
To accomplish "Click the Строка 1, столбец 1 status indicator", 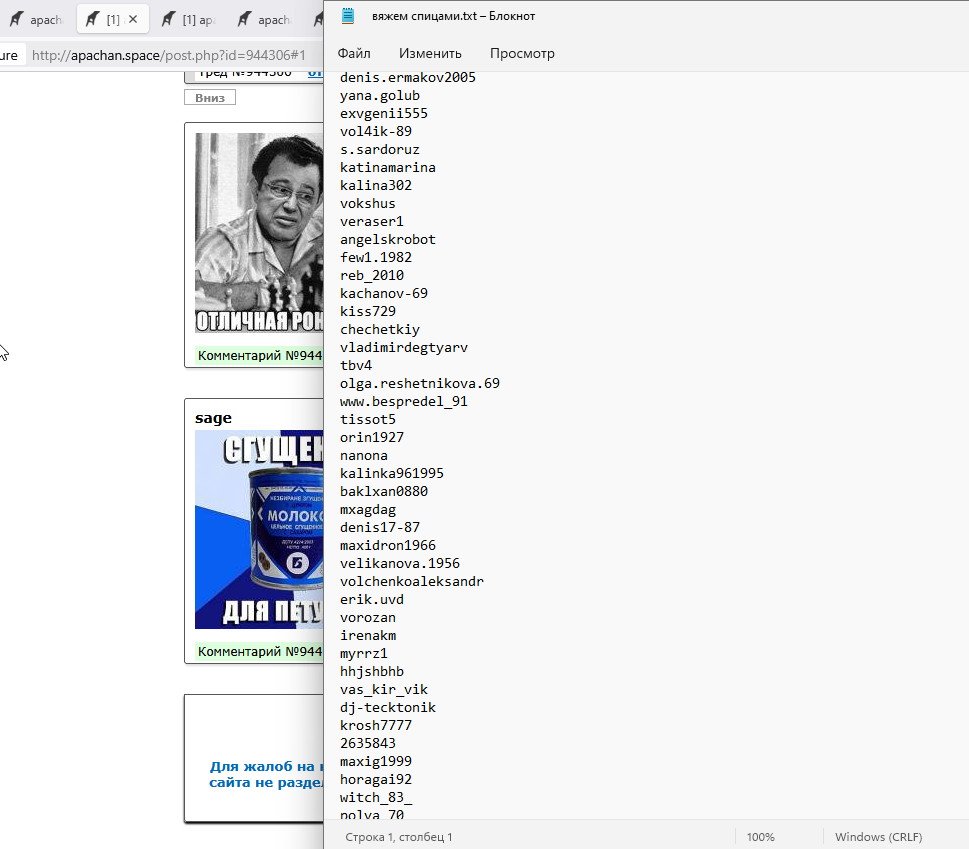I will click(399, 837).
